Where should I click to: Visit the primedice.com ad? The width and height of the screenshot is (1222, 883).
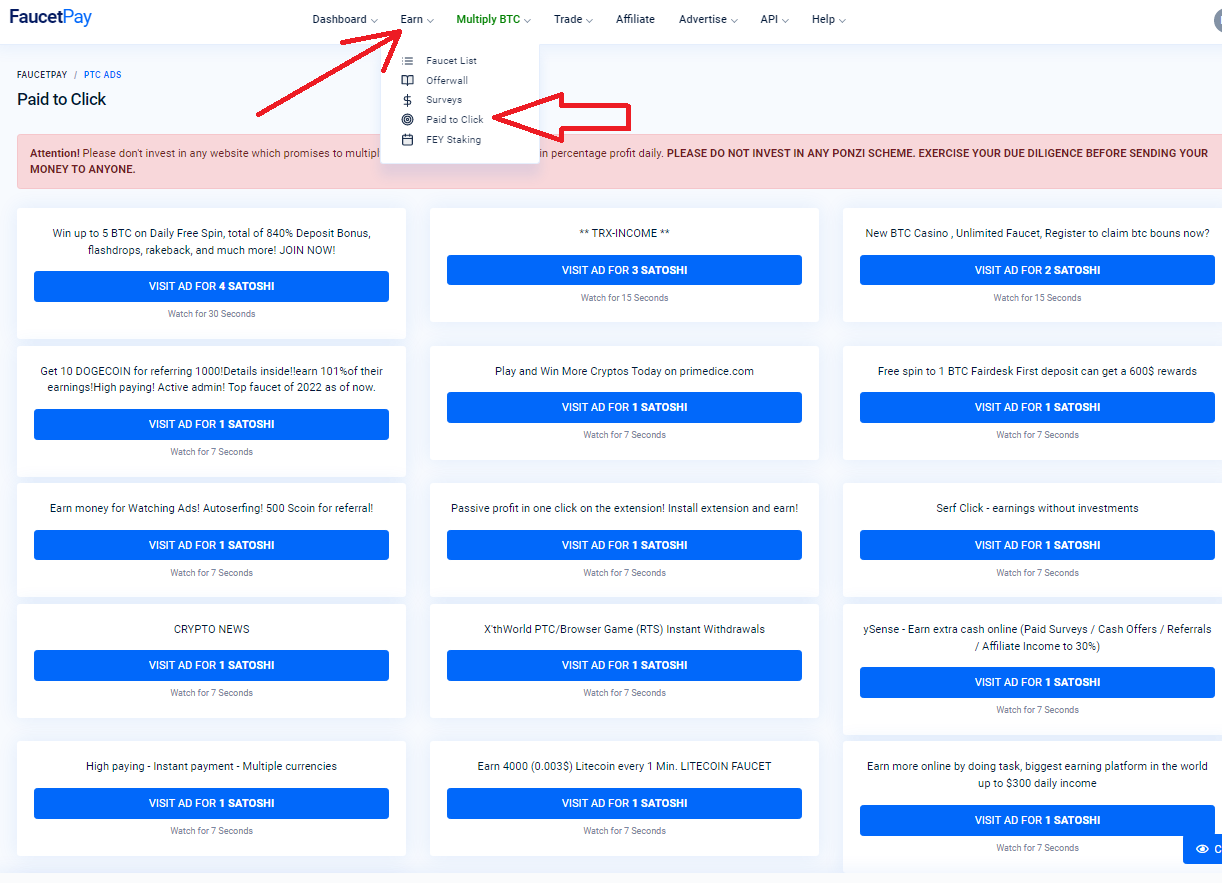pyautogui.click(x=624, y=407)
